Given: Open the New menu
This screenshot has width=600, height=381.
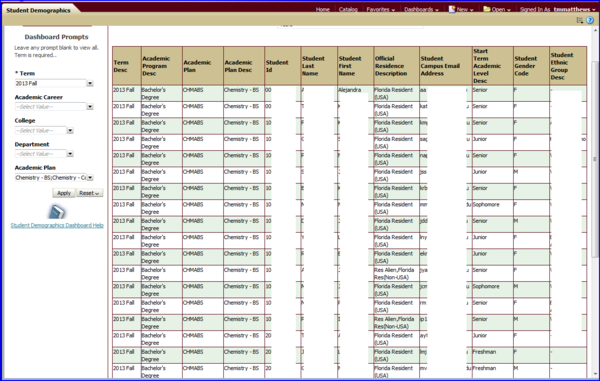Looking at the screenshot, I should [x=465, y=10].
